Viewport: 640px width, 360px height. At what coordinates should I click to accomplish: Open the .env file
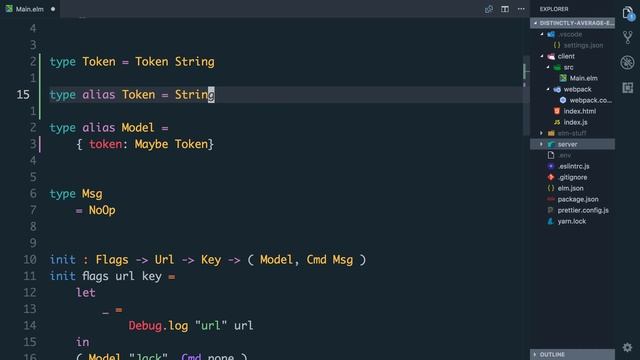point(564,156)
